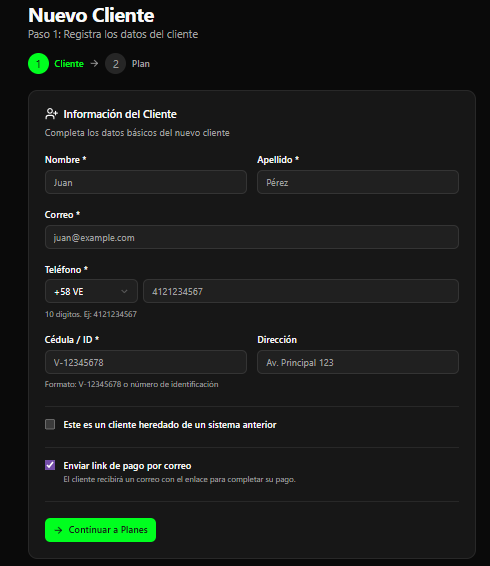Image resolution: width=490 pixels, height=566 pixels.
Task: Click the Cédula / ID field
Action: point(146,362)
